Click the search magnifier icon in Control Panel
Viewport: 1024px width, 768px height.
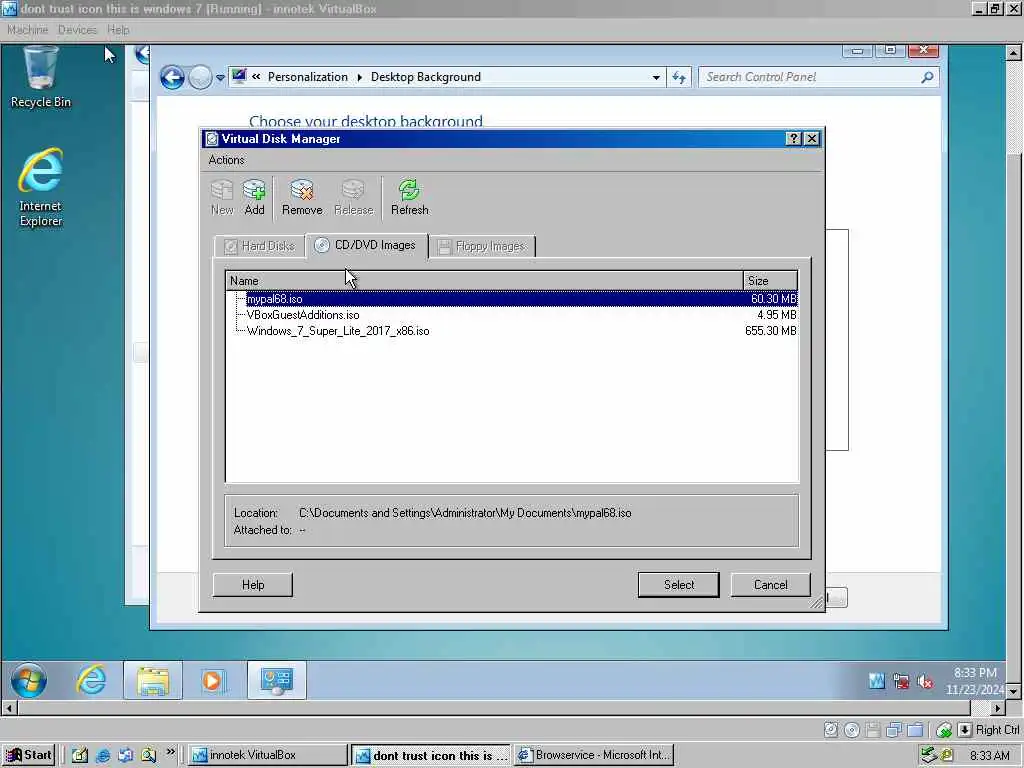(x=927, y=78)
